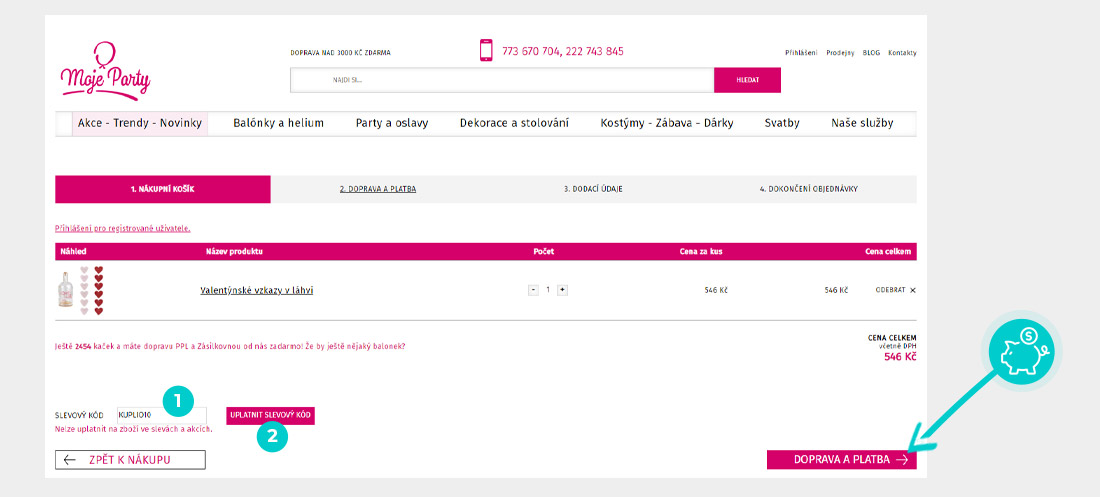Continue with Doprava a platba button
The height and width of the screenshot is (497, 1100).
point(841,460)
